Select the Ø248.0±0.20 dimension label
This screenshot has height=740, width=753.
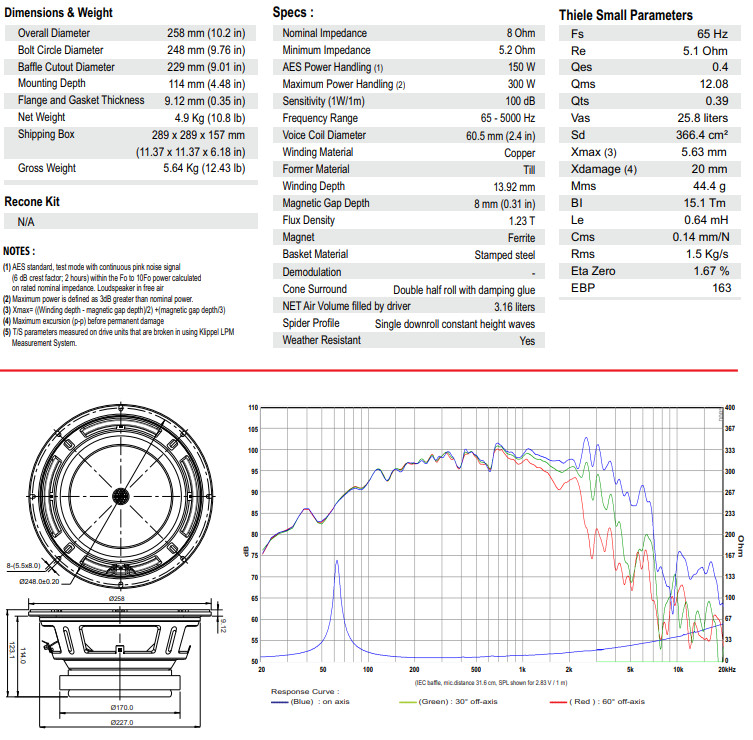click(x=39, y=582)
